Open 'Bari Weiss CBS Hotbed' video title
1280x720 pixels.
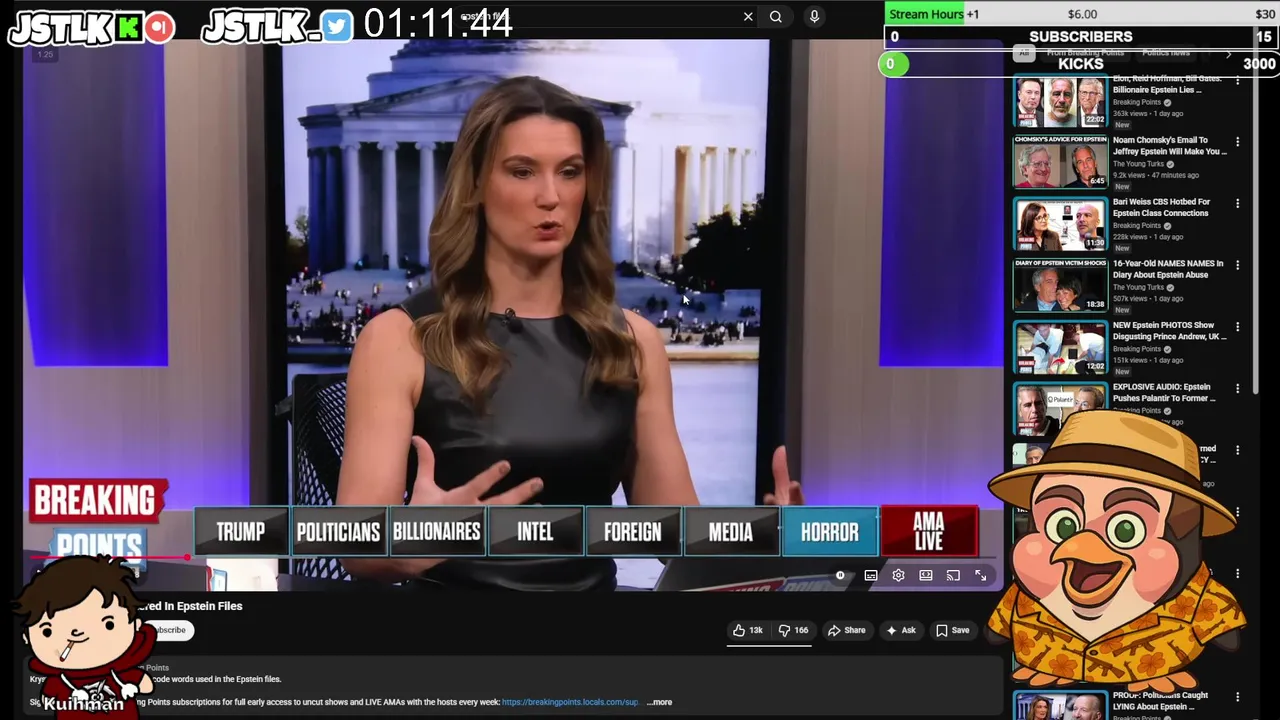pyautogui.click(x=1162, y=207)
